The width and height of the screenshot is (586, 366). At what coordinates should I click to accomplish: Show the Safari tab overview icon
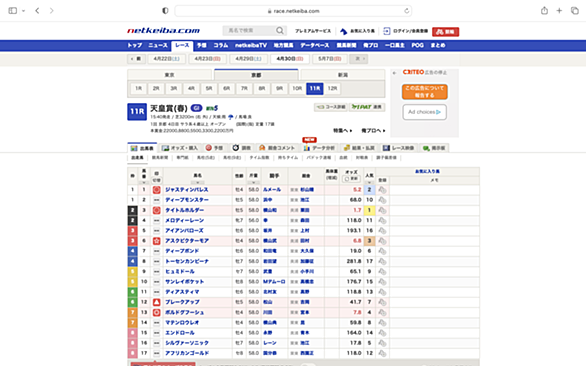[575, 10]
